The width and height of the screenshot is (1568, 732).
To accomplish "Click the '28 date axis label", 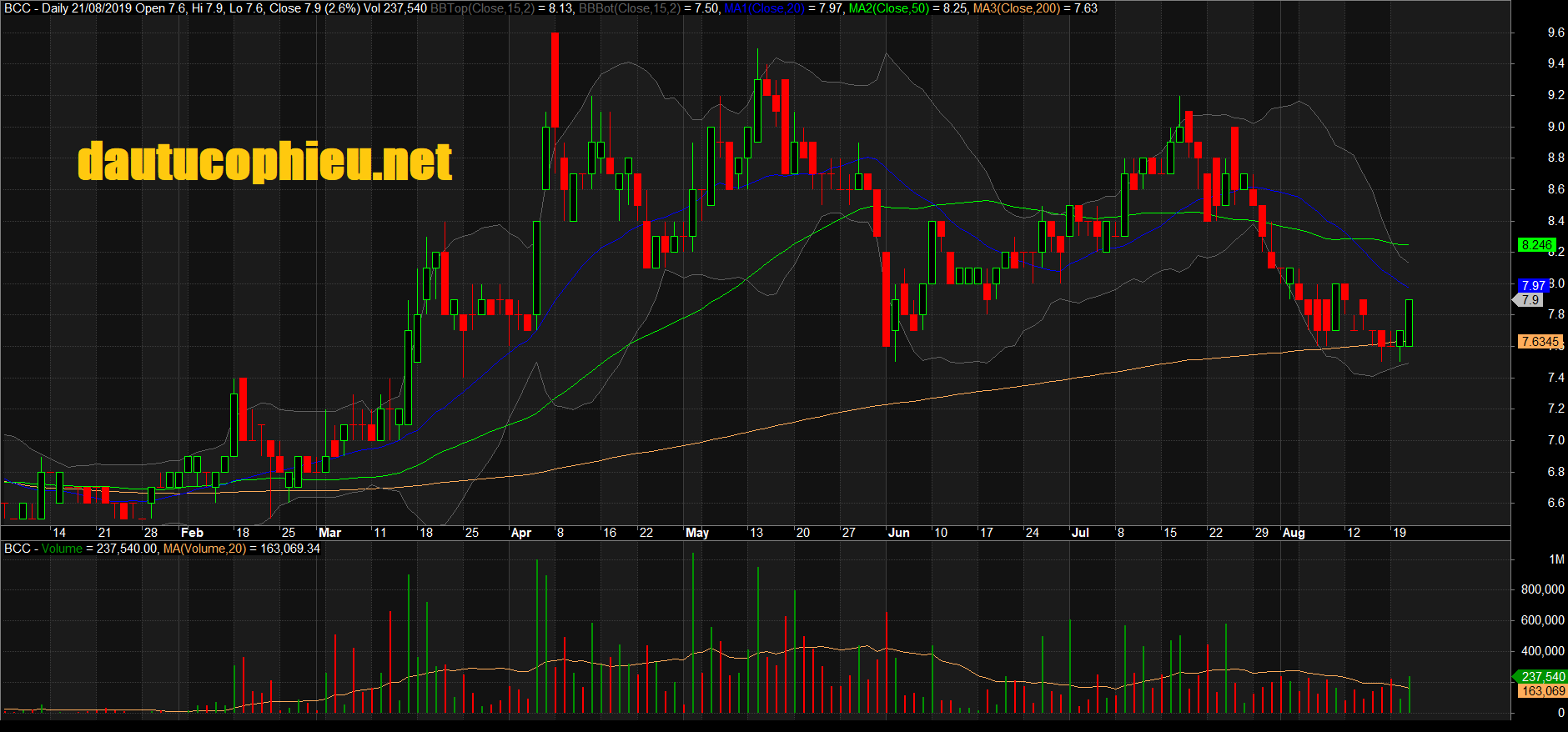I will (149, 533).
